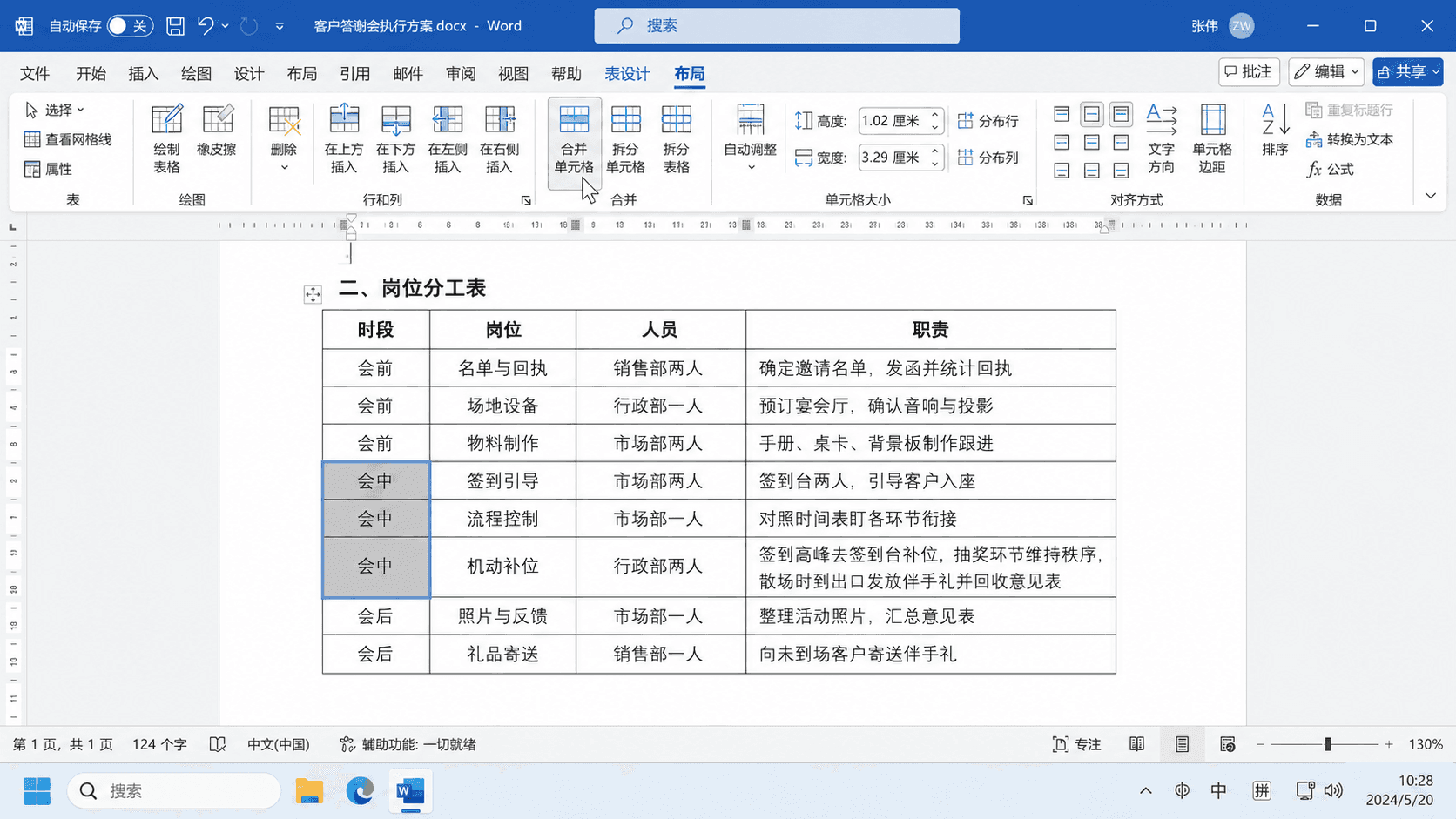Open Rows and Columns (行和列) dialog launcher
Viewport: 1456px width, 819px height.
click(526, 200)
